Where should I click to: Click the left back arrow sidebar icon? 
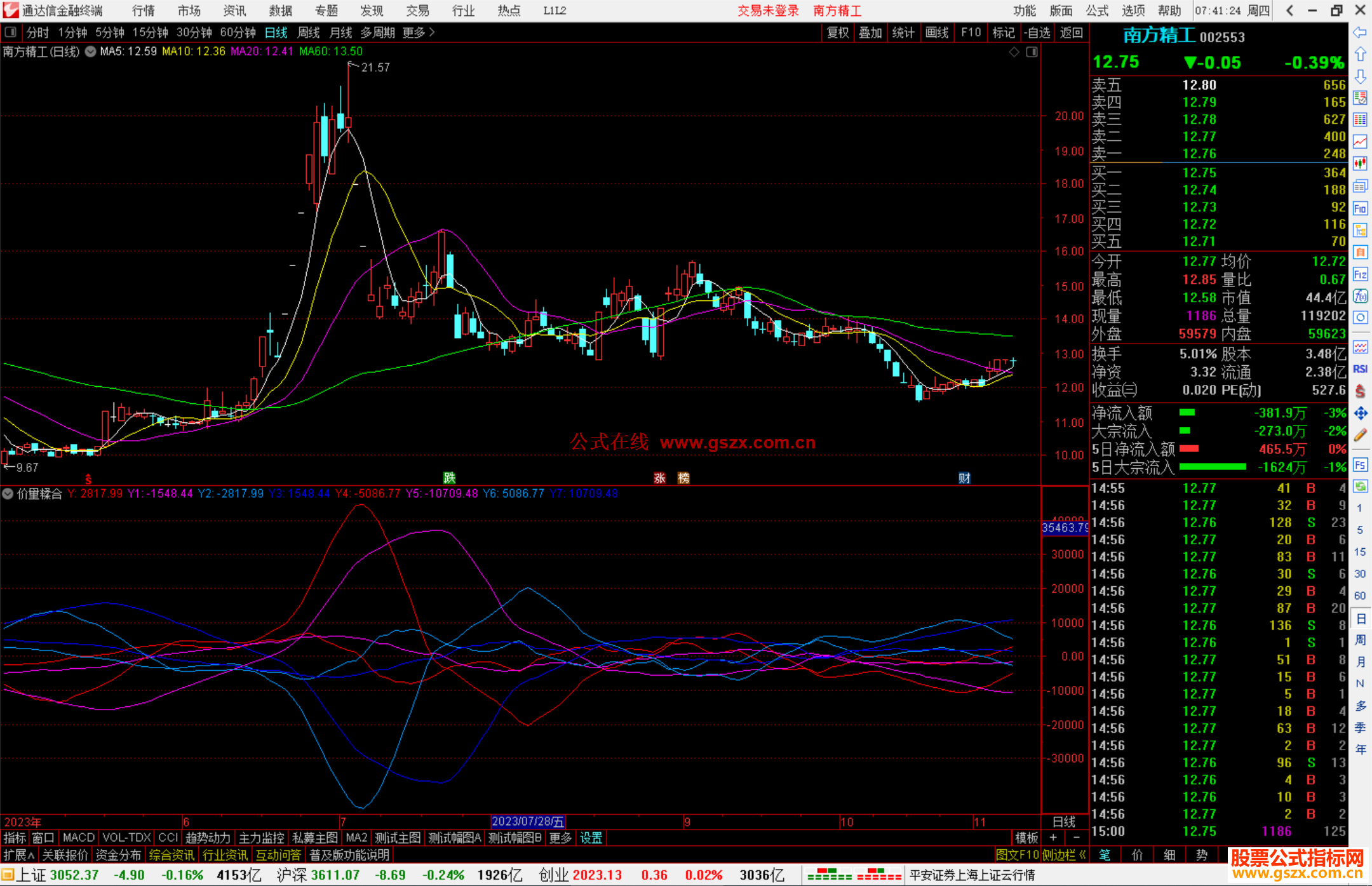pyautogui.click(x=1360, y=32)
